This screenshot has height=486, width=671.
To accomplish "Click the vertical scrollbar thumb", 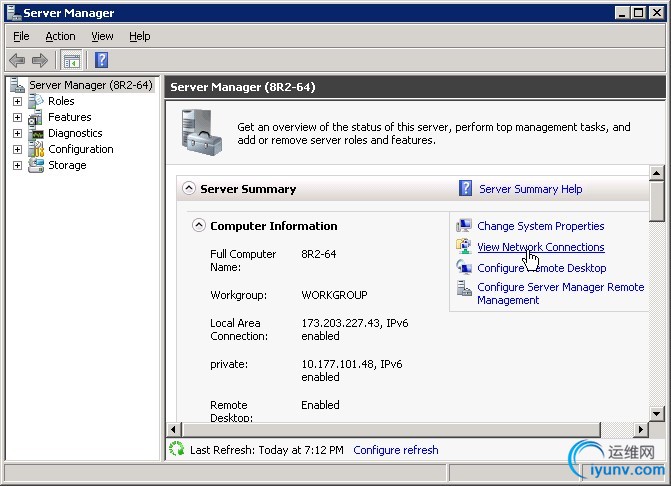I will point(656,201).
